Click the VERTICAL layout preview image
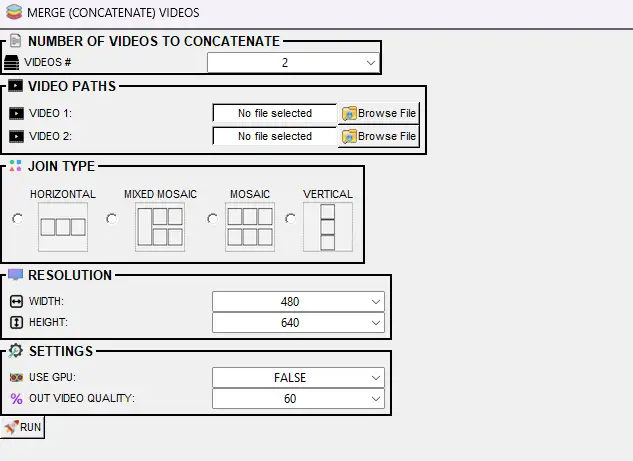633x461 pixels. [328, 227]
